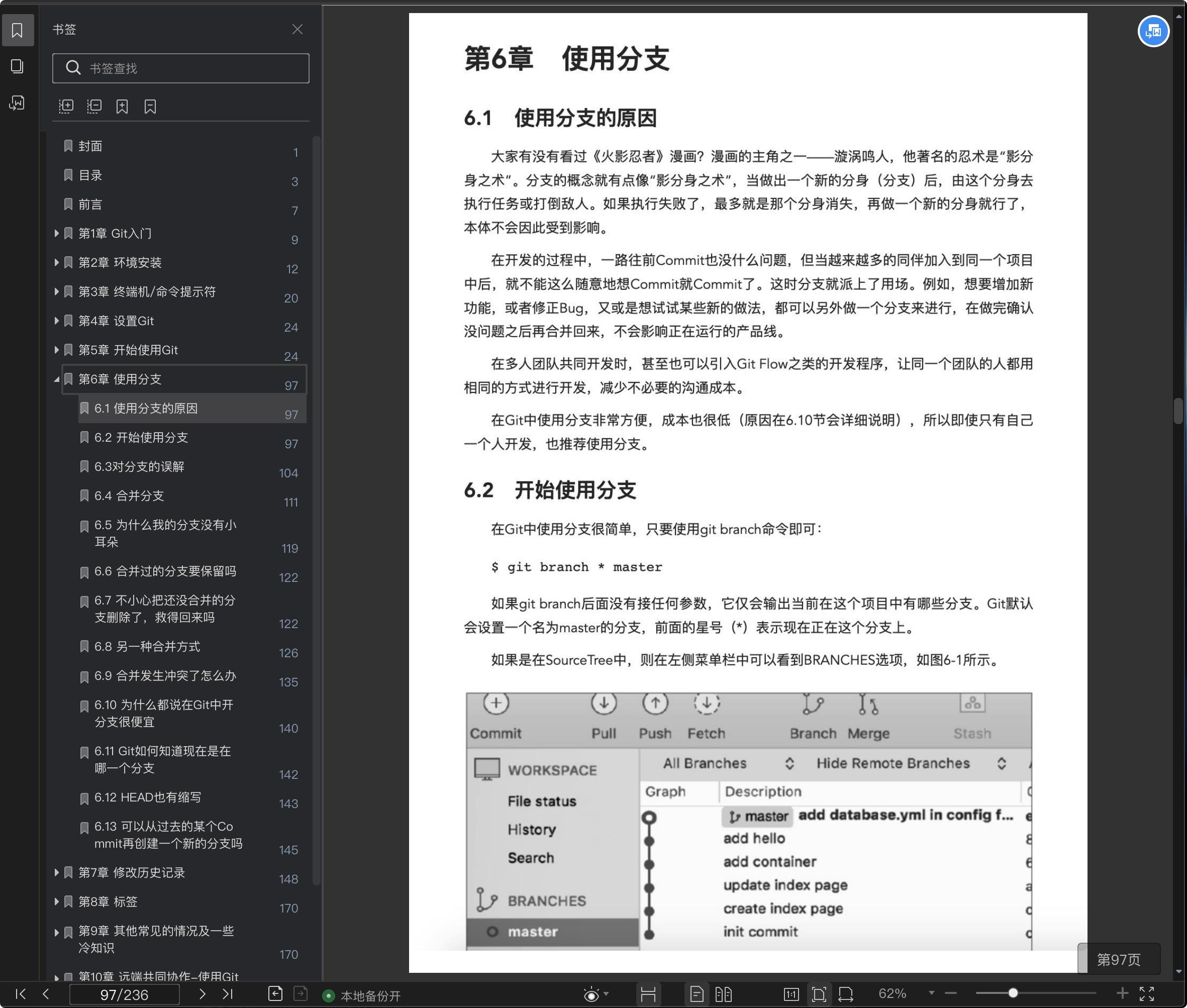Open the 目录 bookmark

[90, 175]
